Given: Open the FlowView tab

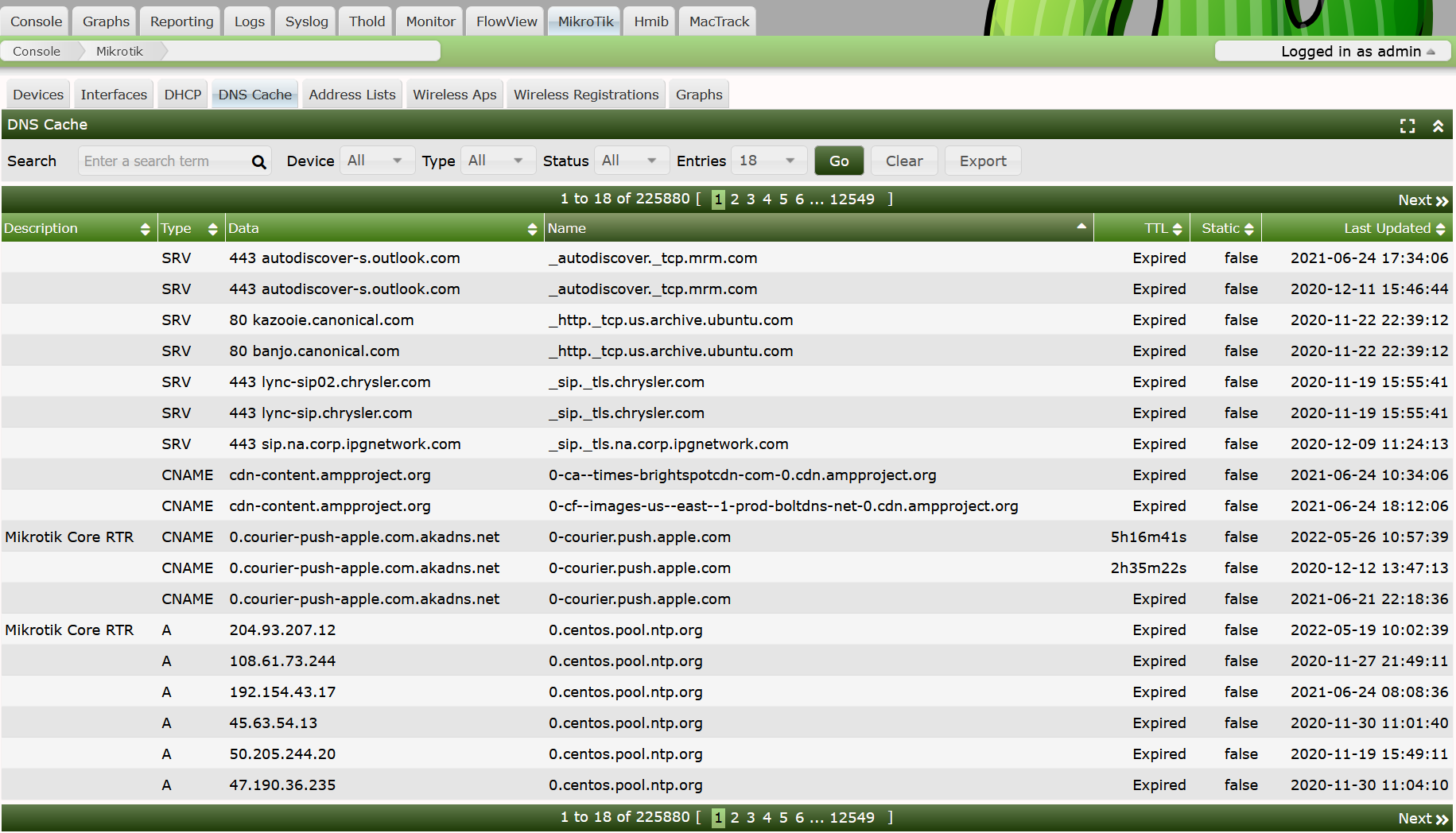Looking at the screenshot, I should (x=507, y=21).
